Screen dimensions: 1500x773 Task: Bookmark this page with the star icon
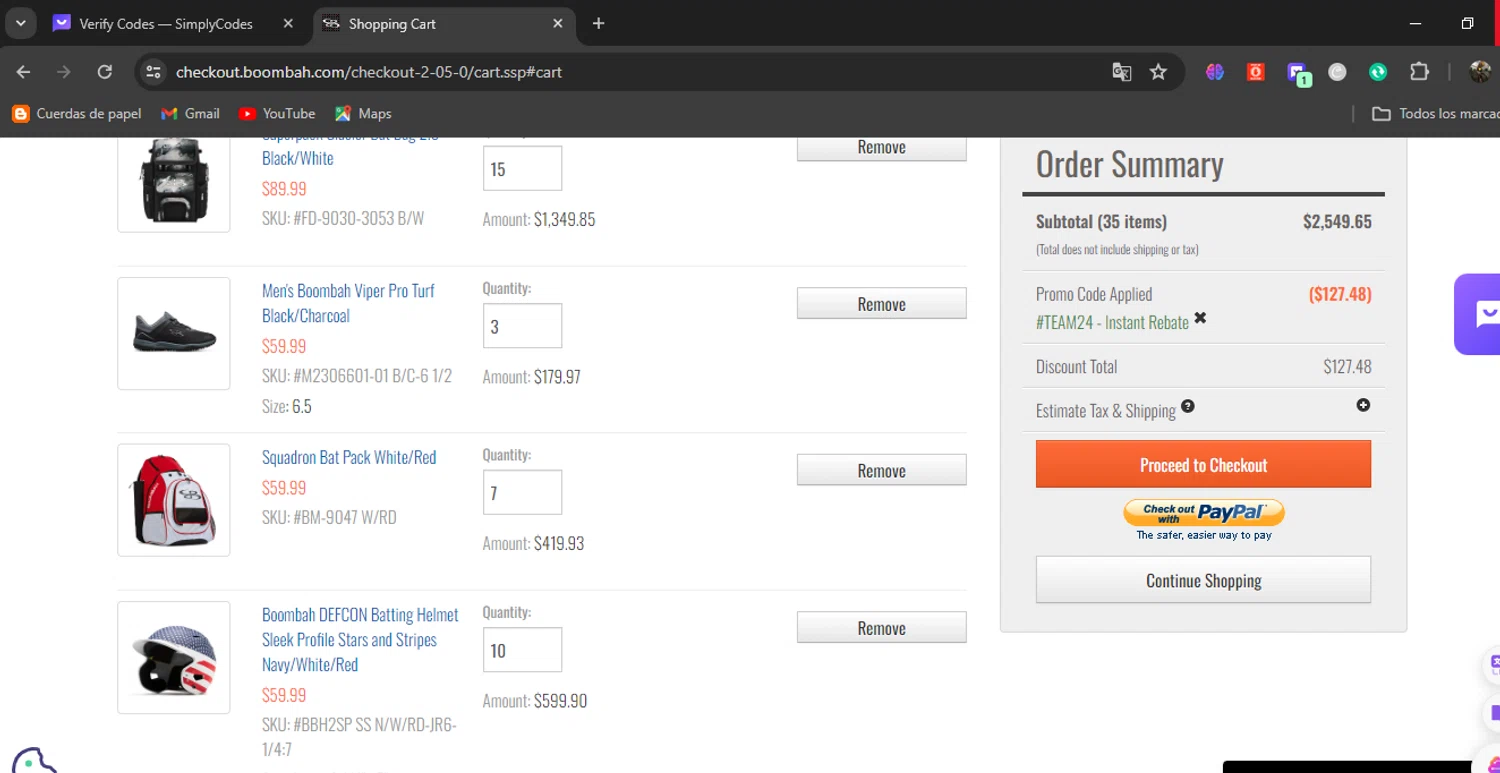pyautogui.click(x=1158, y=72)
